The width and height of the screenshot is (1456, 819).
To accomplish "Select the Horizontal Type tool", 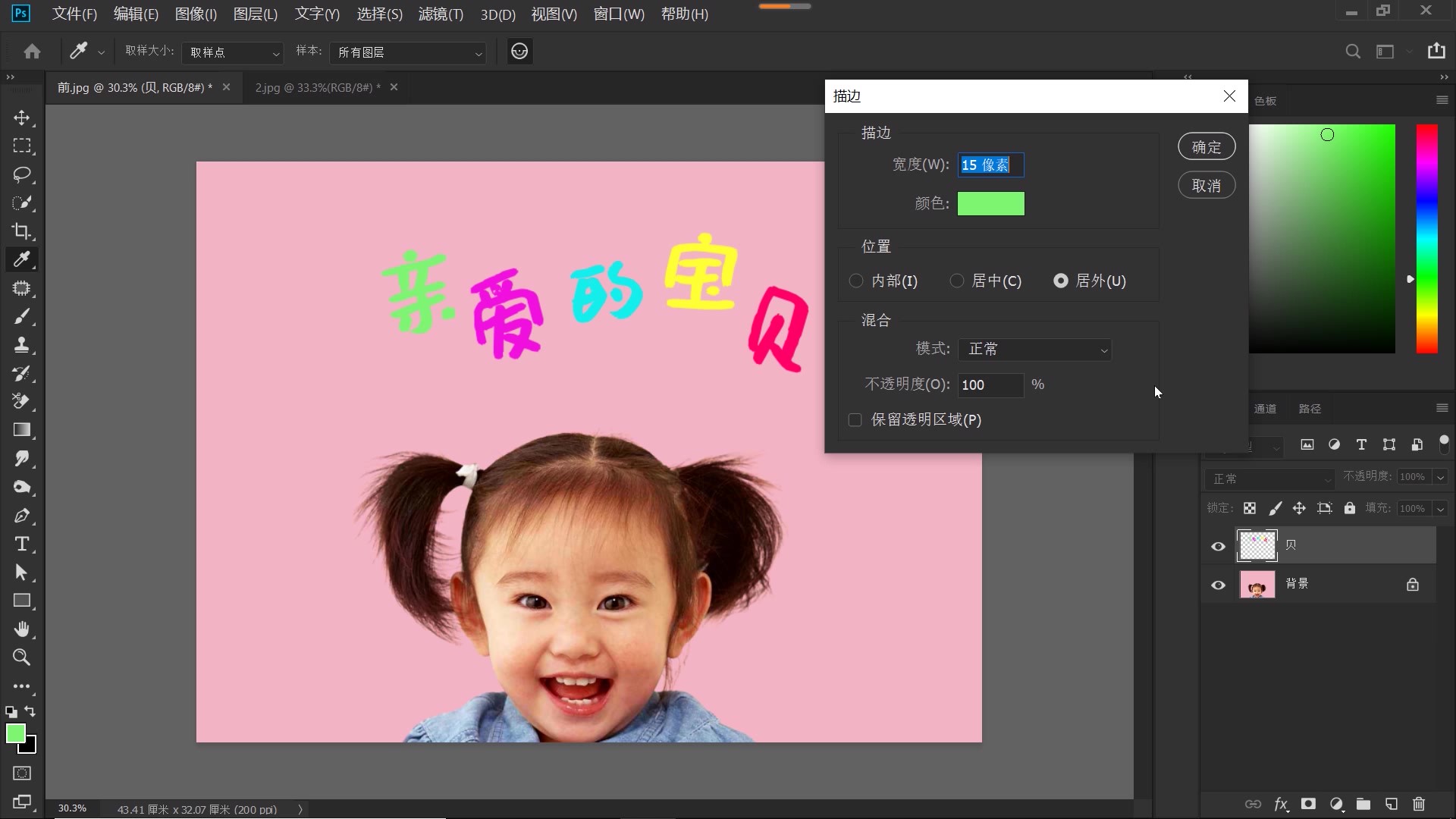I will click(x=22, y=544).
